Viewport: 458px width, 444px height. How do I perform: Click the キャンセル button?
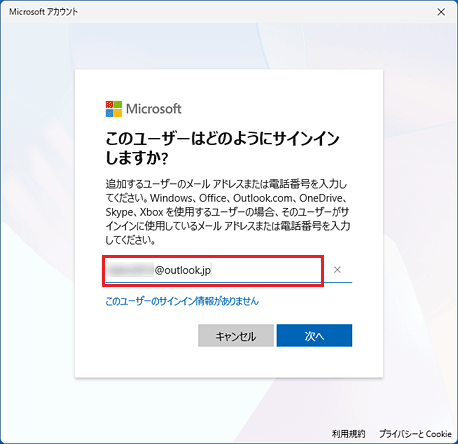[236, 335]
